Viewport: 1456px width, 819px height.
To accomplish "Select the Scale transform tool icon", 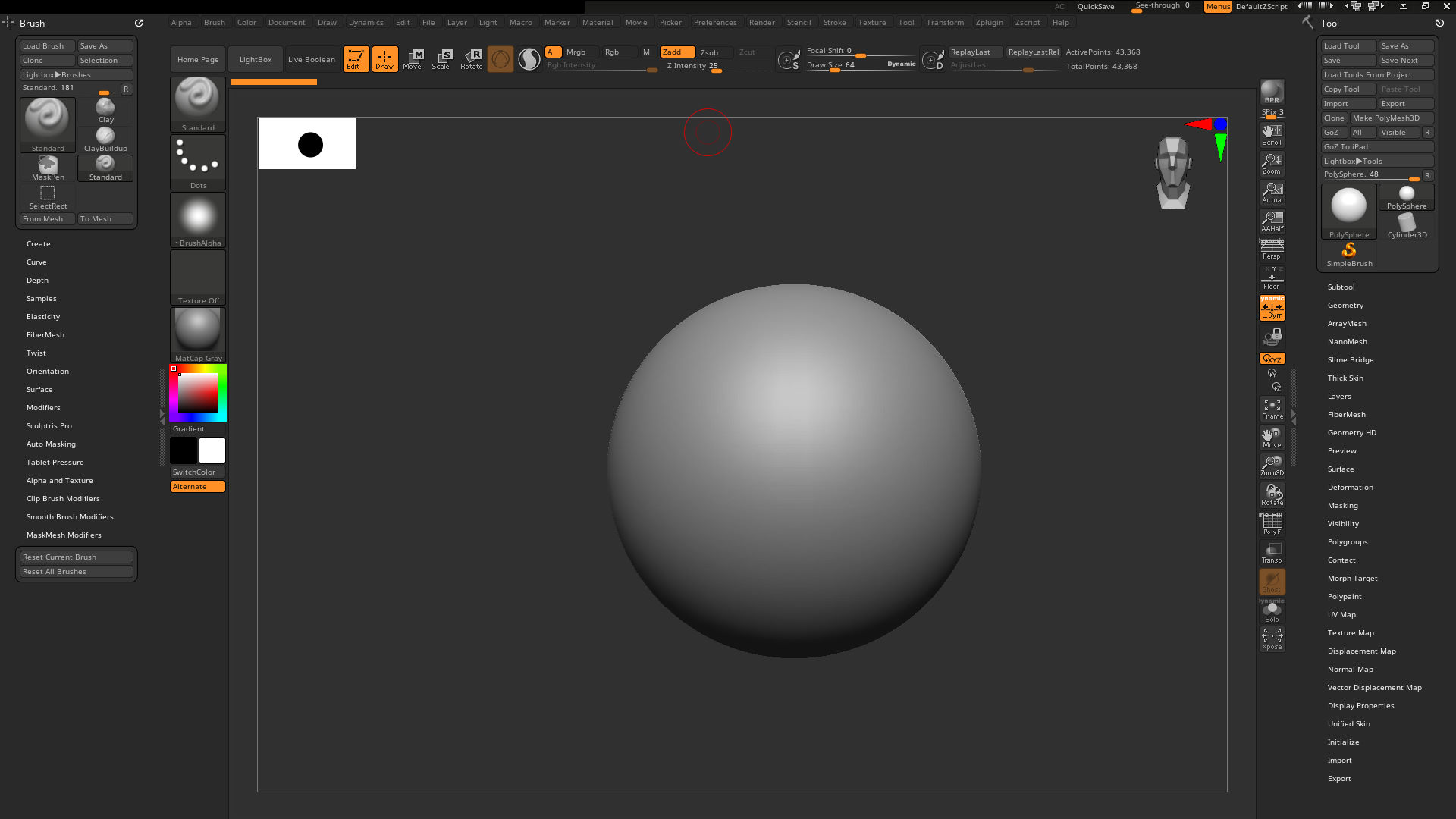I will tap(441, 59).
